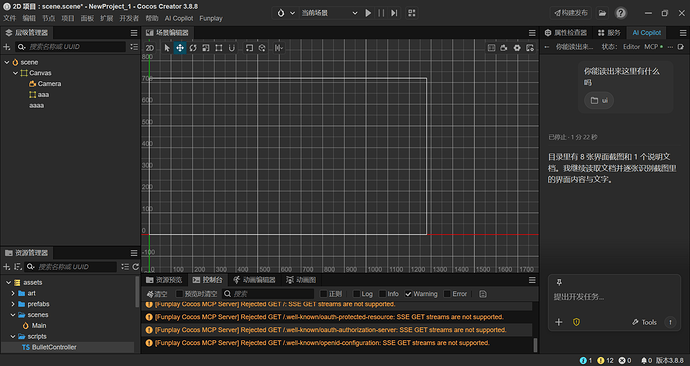Toggle the Info filter checkbox

(382, 294)
